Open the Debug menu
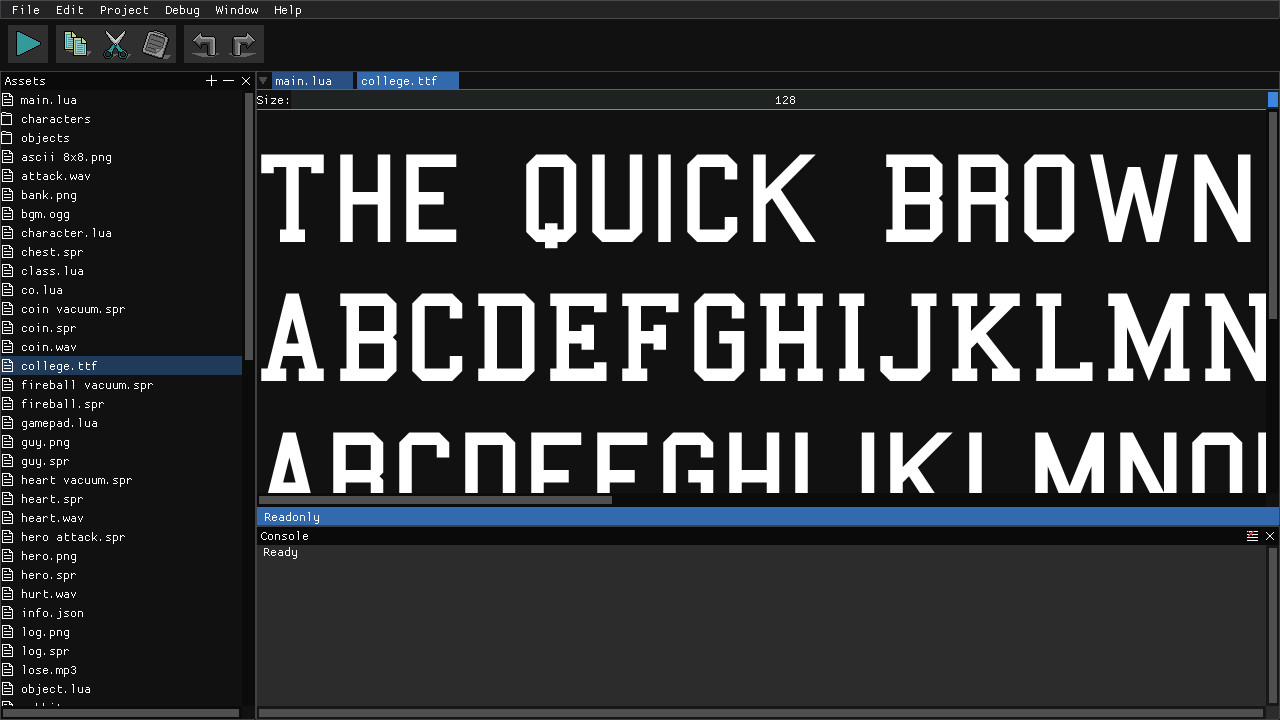1280x720 pixels. pos(182,10)
